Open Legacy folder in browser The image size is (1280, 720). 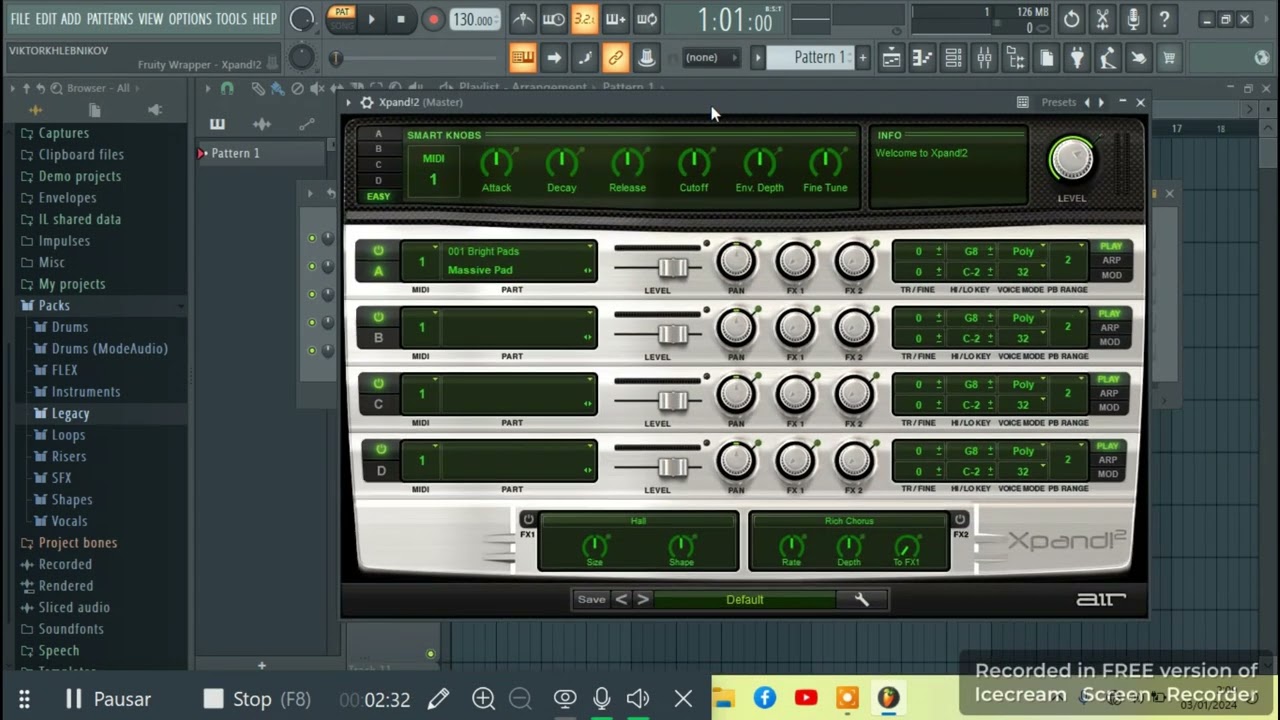click(x=70, y=414)
